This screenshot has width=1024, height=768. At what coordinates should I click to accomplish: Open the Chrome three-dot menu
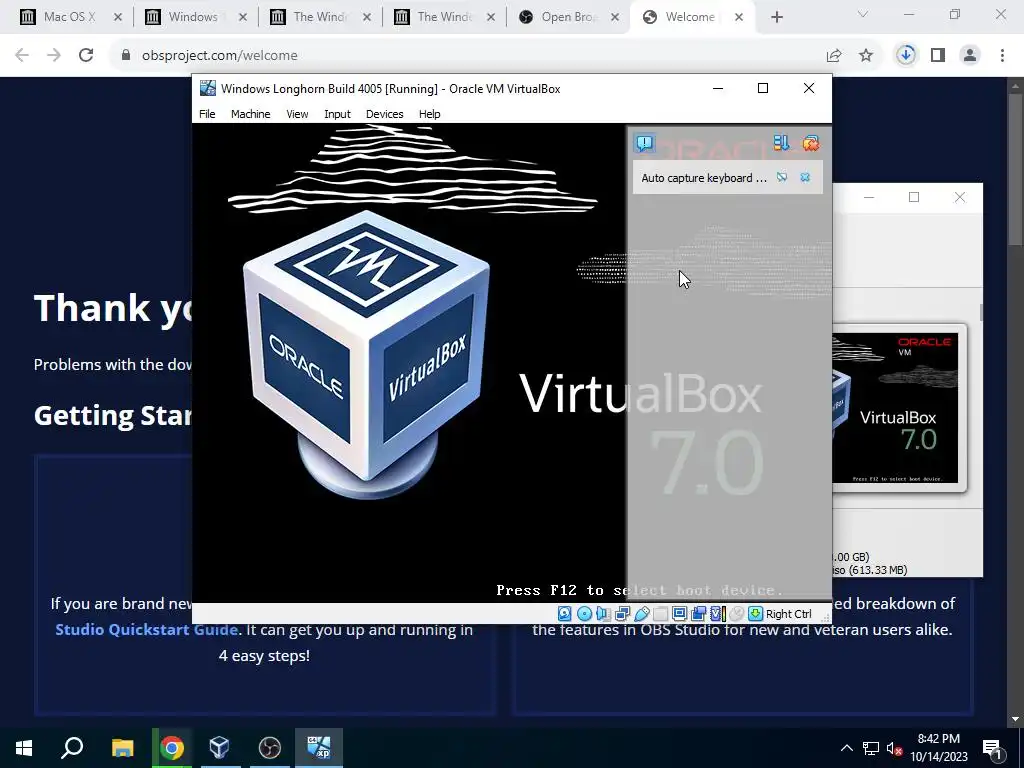1002,56
